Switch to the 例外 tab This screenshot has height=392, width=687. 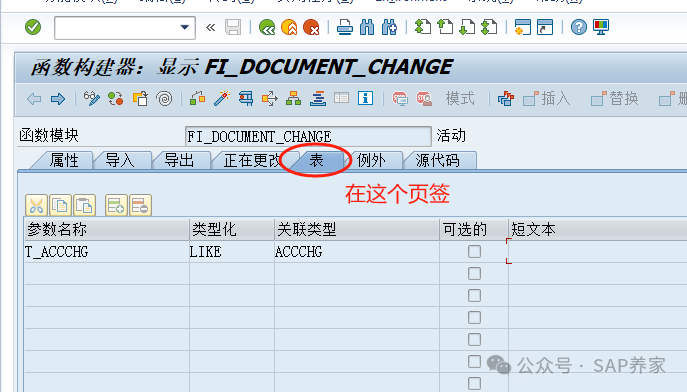tap(371, 160)
